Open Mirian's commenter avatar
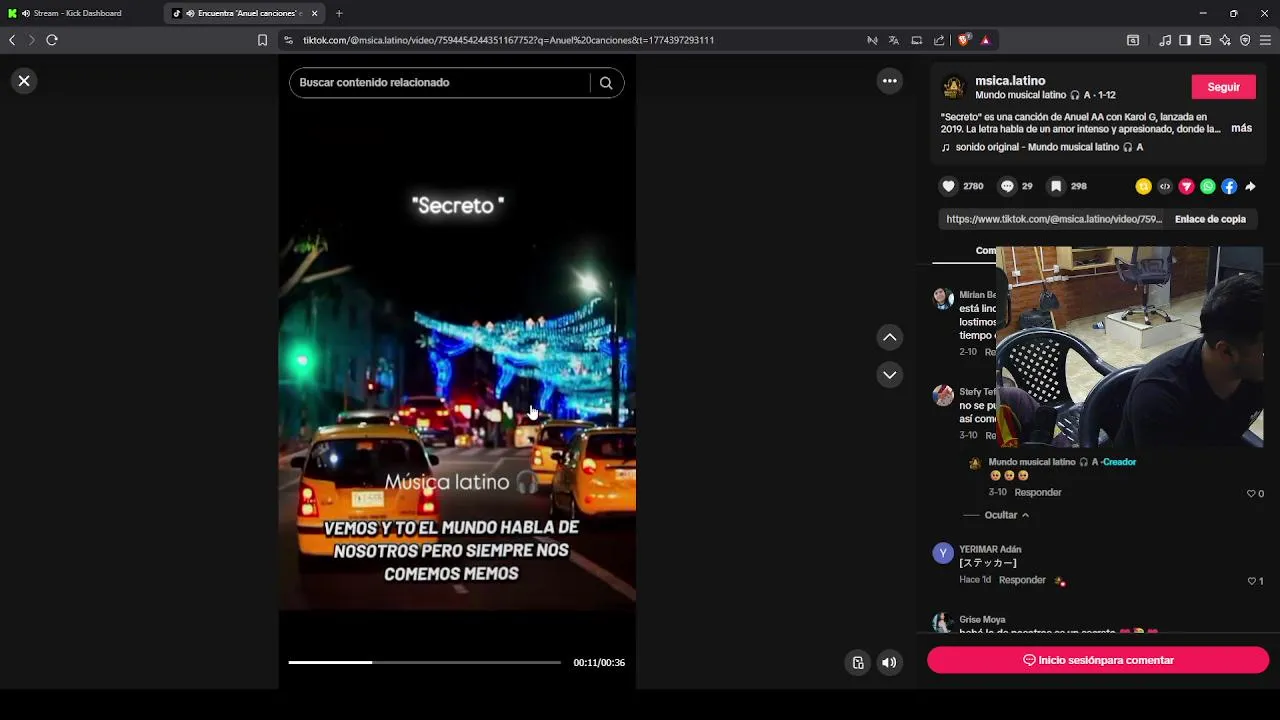The width and height of the screenshot is (1280, 720). pos(943,298)
